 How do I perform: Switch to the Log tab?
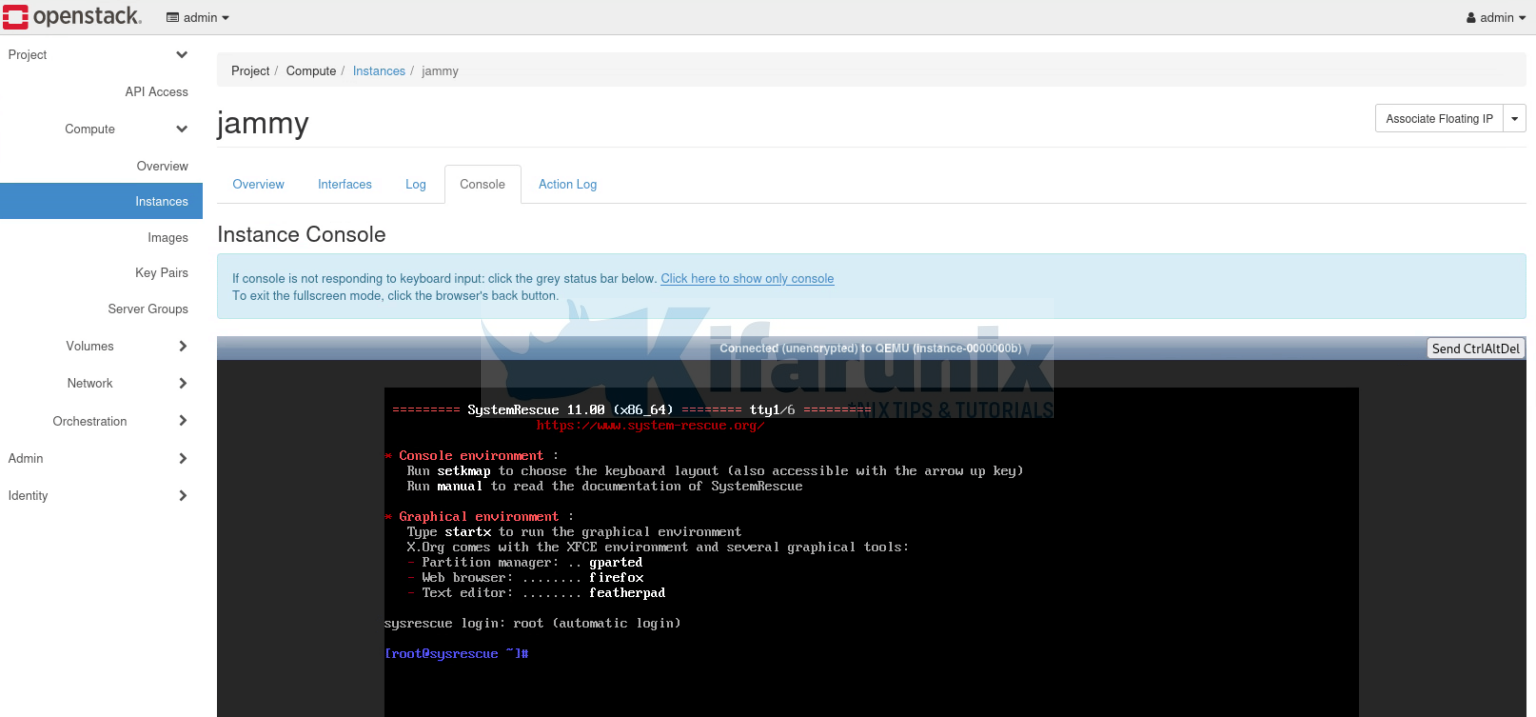click(x=415, y=184)
